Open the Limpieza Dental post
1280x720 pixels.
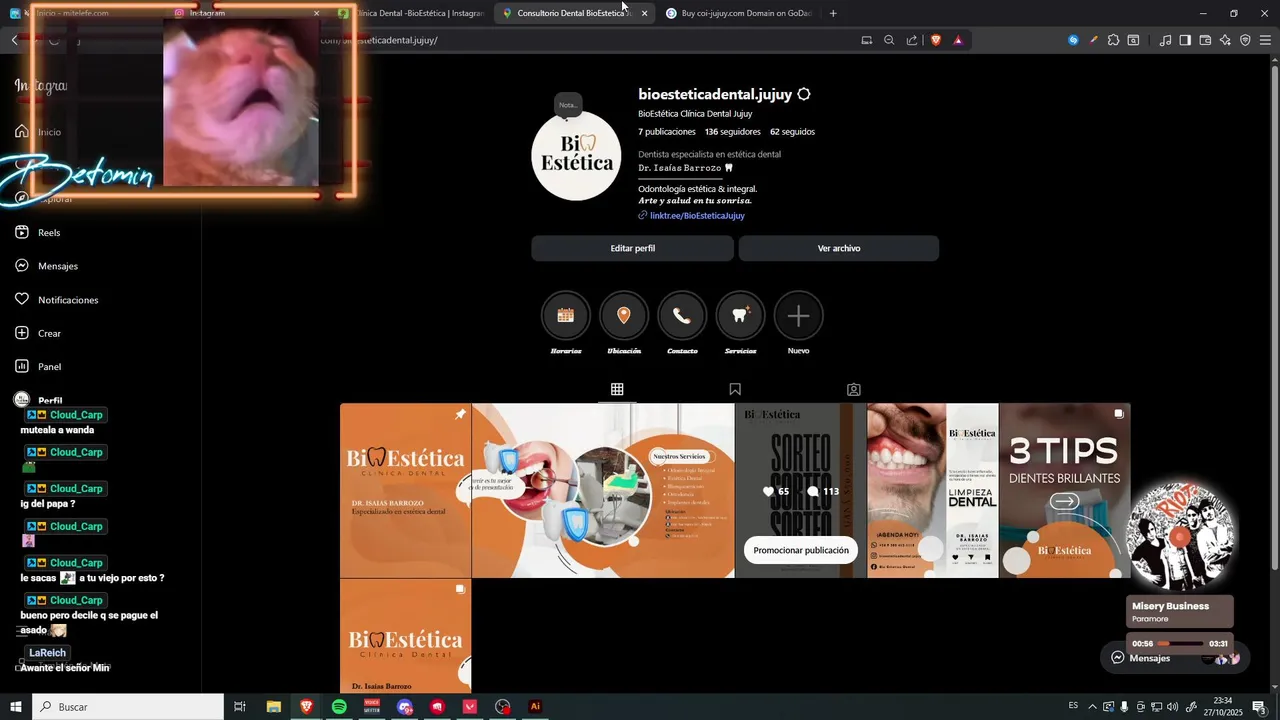(x=932, y=490)
